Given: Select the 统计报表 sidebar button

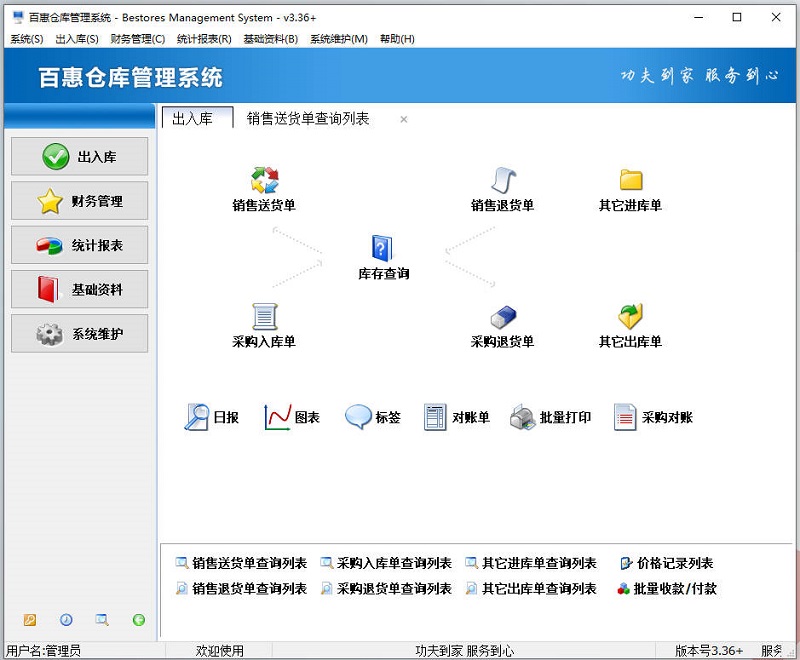Looking at the screenshot, I should pos(78,245).
